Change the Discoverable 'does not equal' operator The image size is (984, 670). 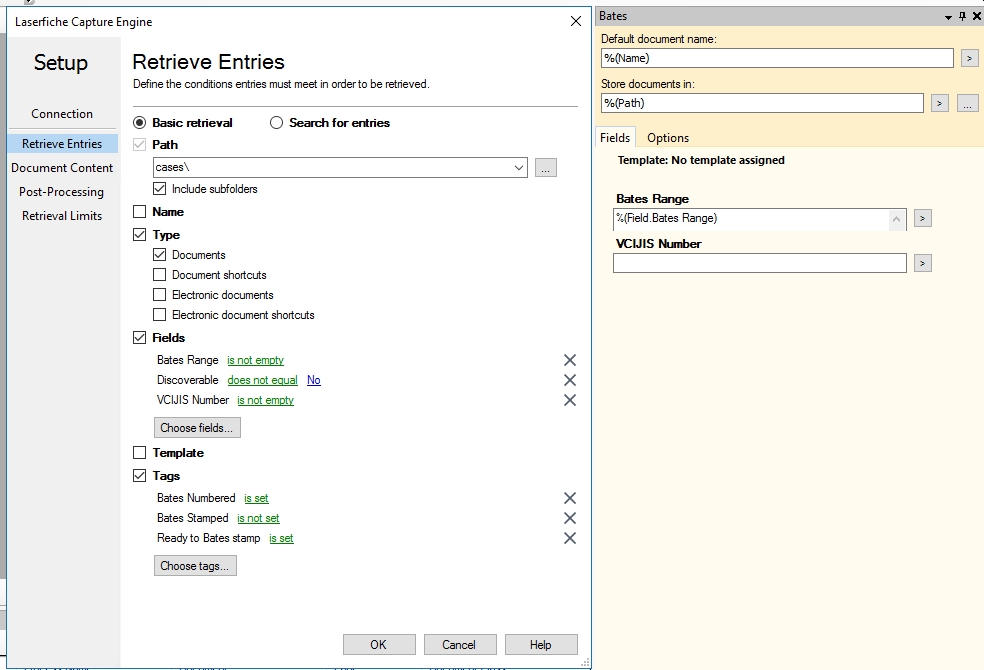pos(262,380)
